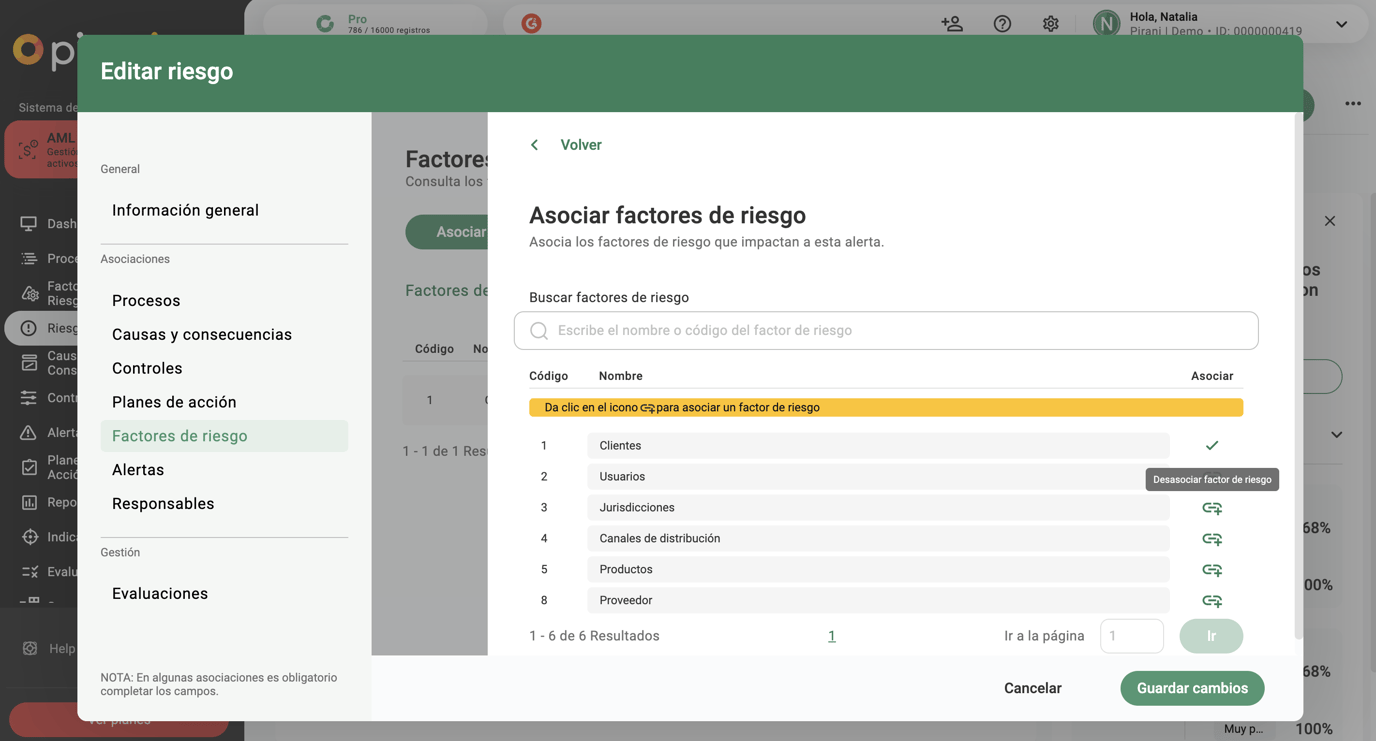The width and height of the screenshot is (1376, 741).
Task: Click the Pro plan records indicator
Action: 375,23
